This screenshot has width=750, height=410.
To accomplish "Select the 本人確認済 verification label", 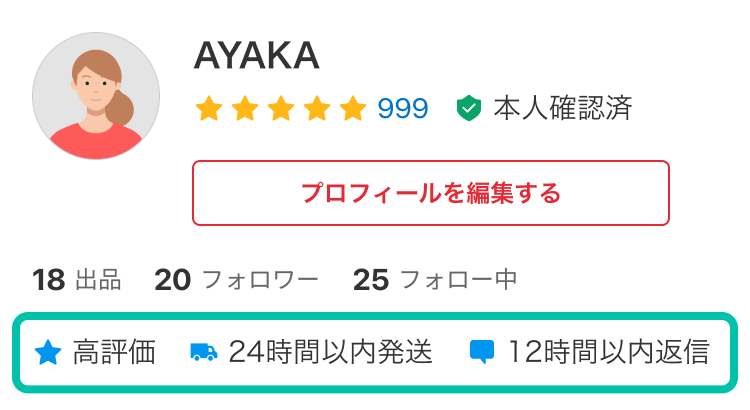I will click(x=563, y=108).
